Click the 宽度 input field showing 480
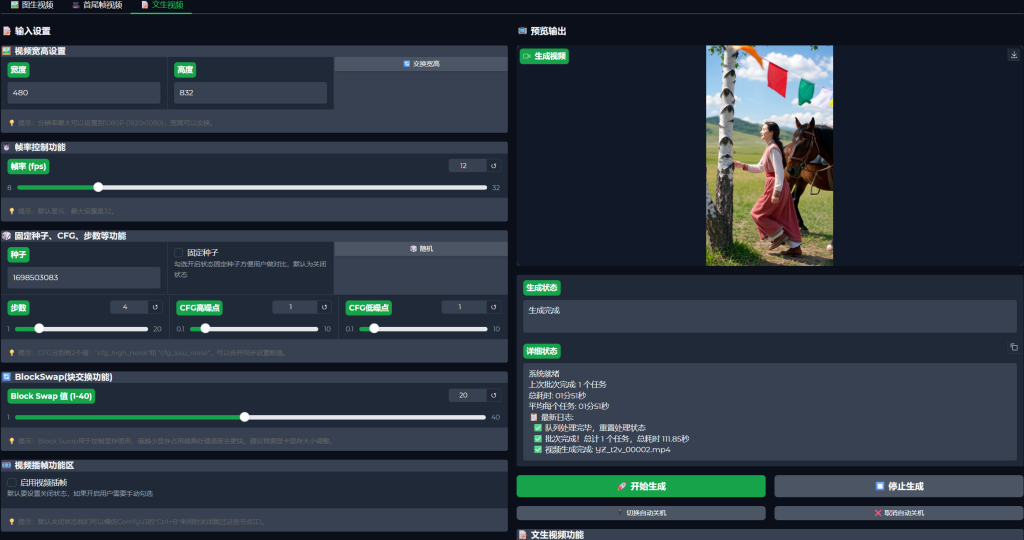 [84, 93]
